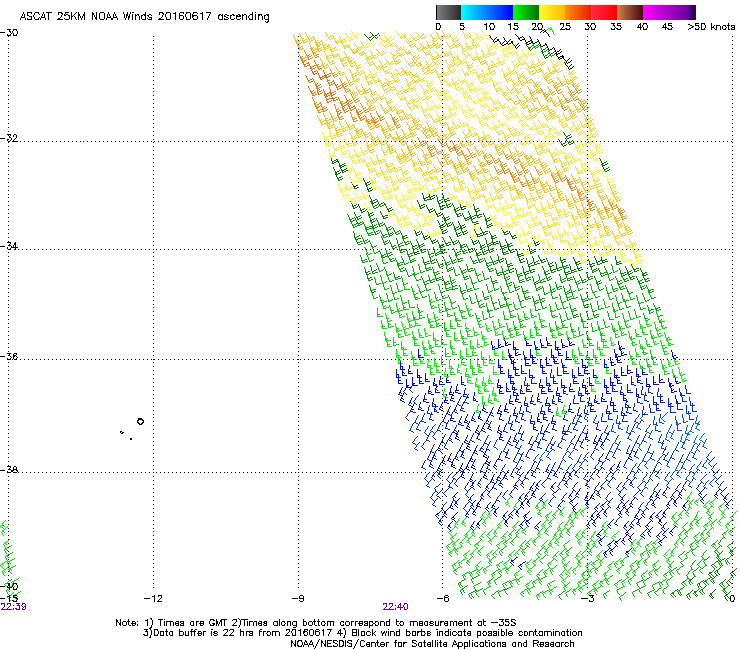
Task: Click the -38 latitude axis label
Action: click(x=9, y=470)
